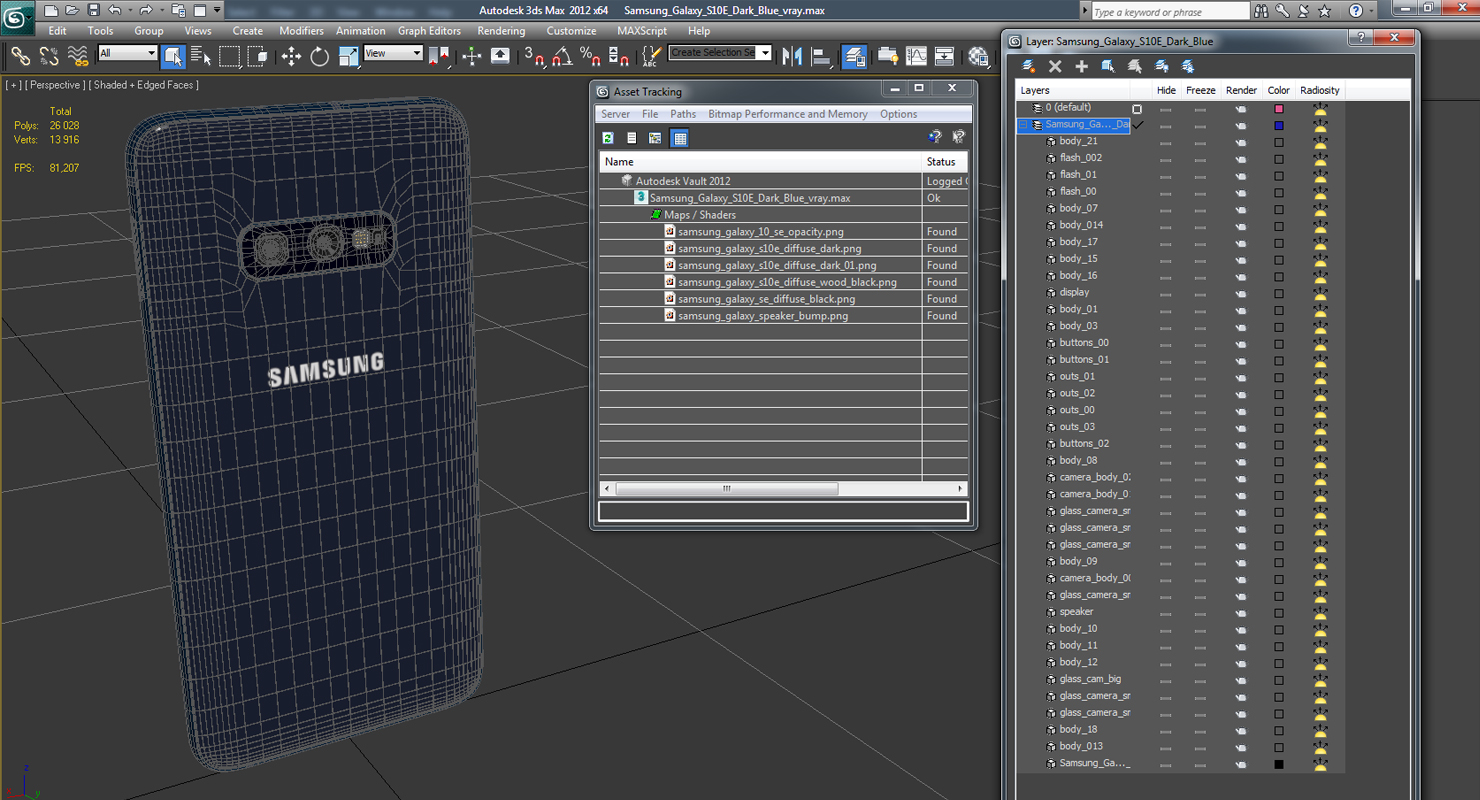This screenshot has height=800, width=1480.
Task: Click the Radiosity column header
Action: (x=1320, y=90)
